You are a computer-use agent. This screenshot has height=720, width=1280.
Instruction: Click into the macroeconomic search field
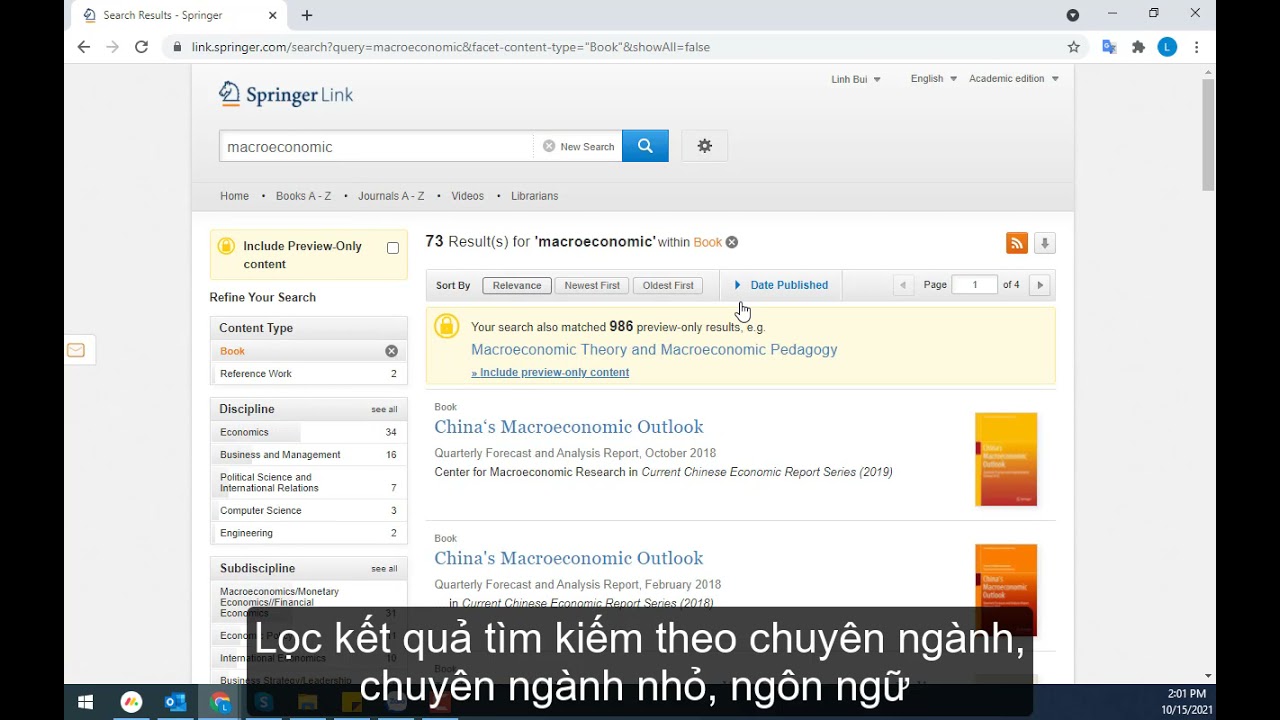coord(376,146)
